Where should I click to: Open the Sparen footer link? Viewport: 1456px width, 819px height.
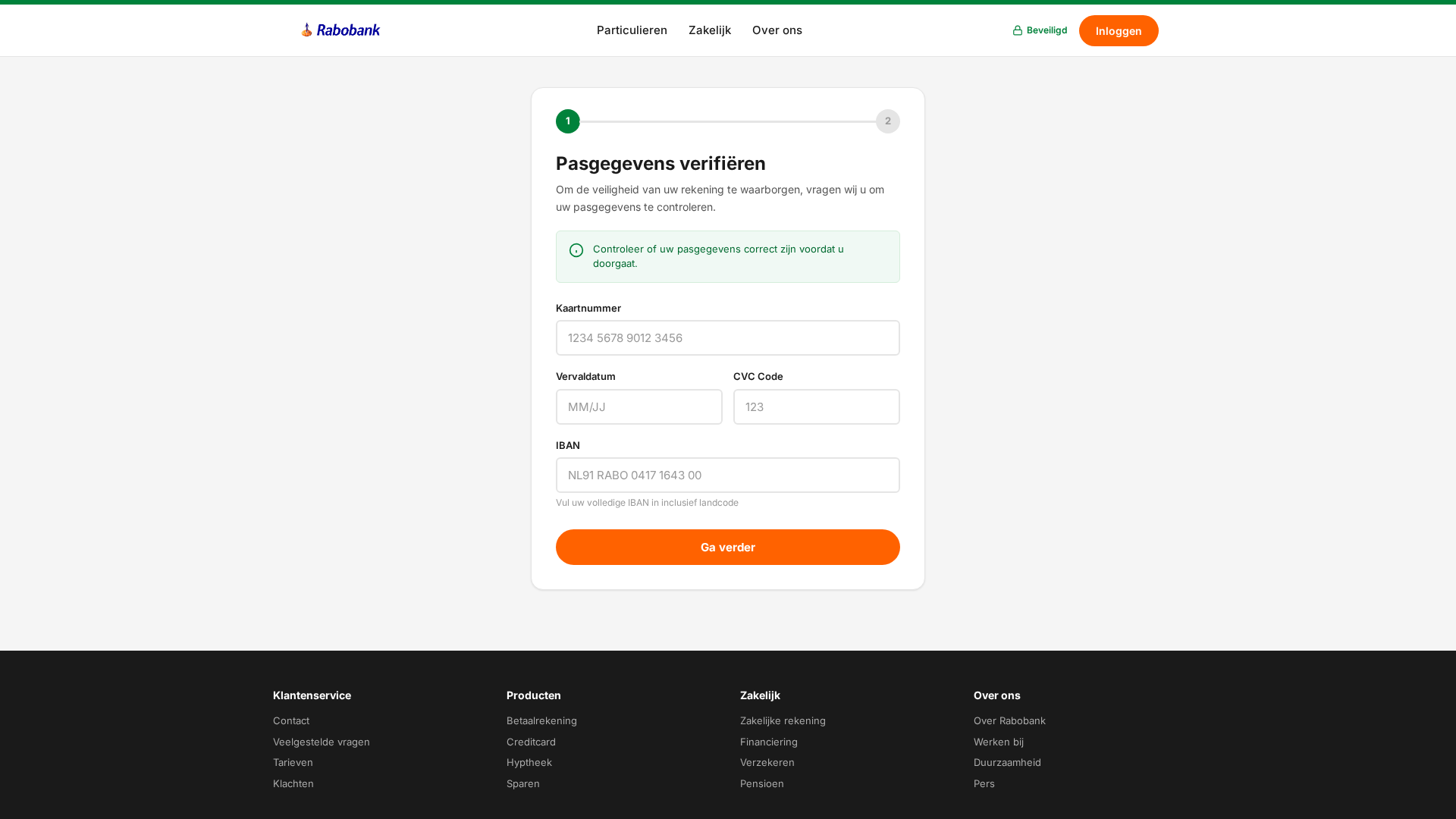tap(523, 783)
